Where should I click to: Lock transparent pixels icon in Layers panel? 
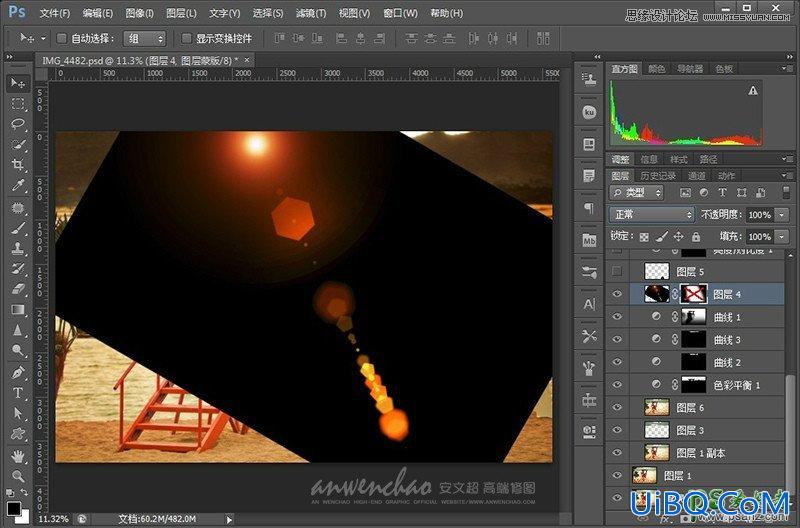(x=644, y=237)
